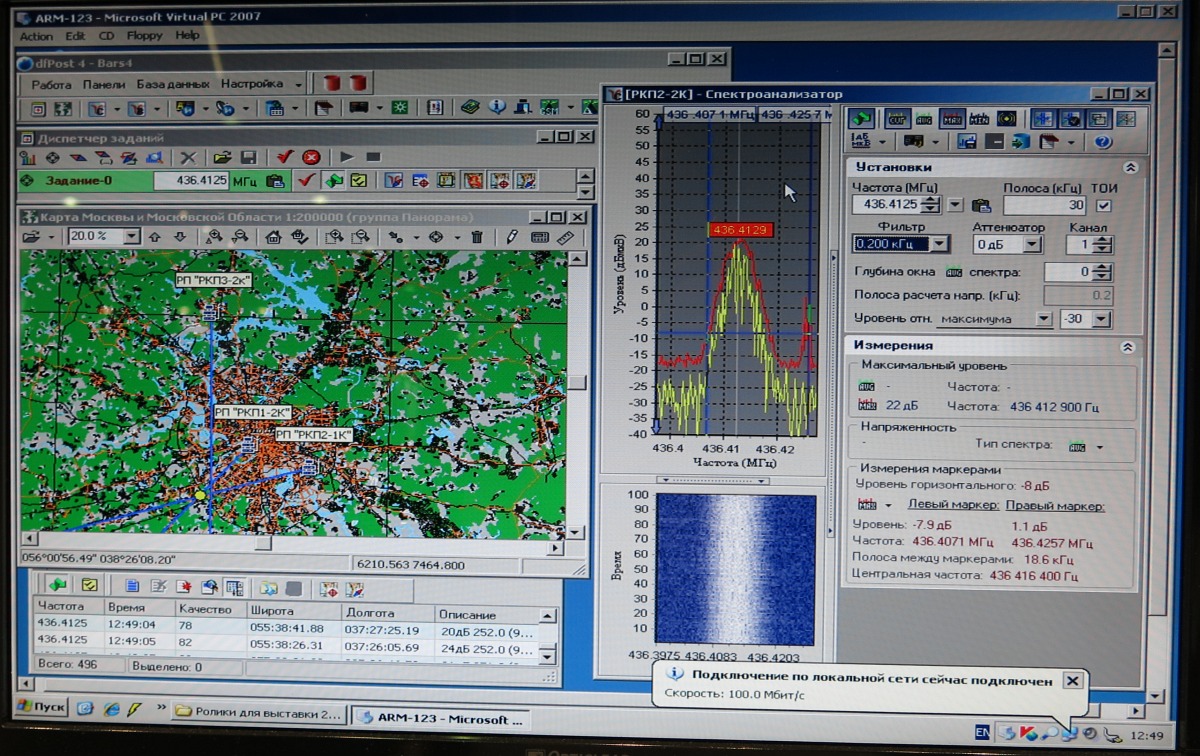The image size is (1200, 756).
Task: Click the Глубина окна spectrum stepper
Action: 1102,272
